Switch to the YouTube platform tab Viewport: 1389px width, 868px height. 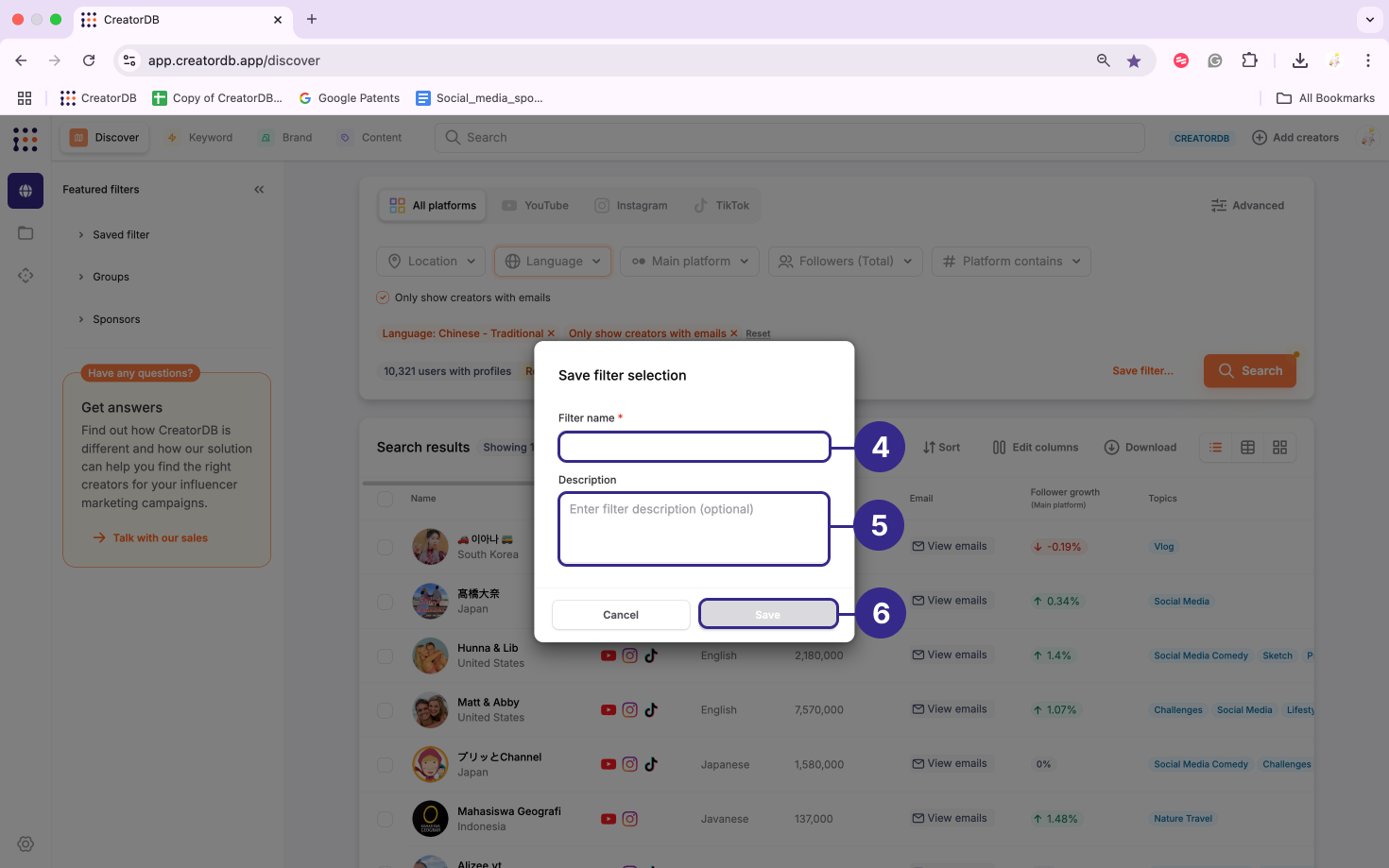(536, 206)
